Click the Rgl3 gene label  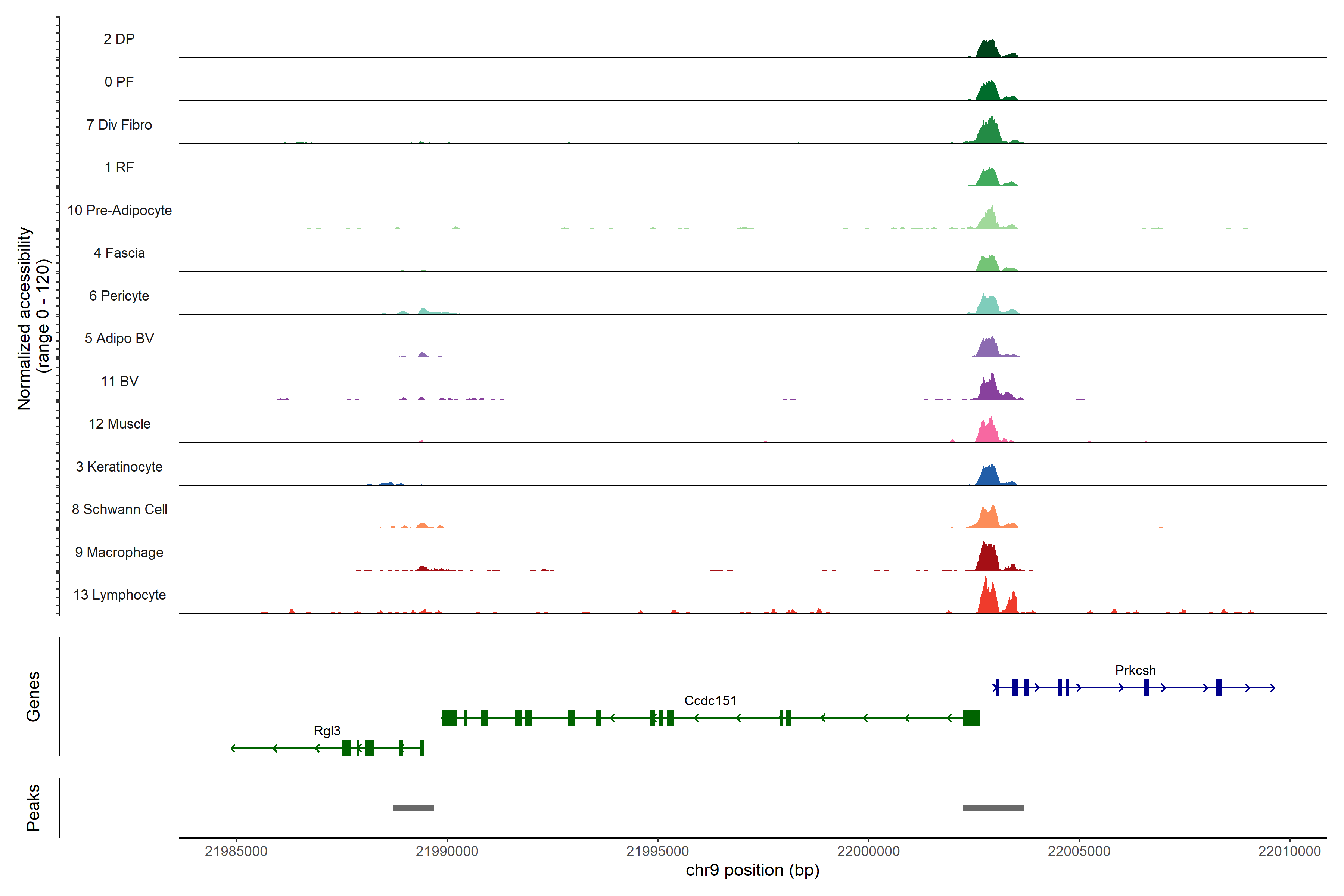(x=327, y=731)
